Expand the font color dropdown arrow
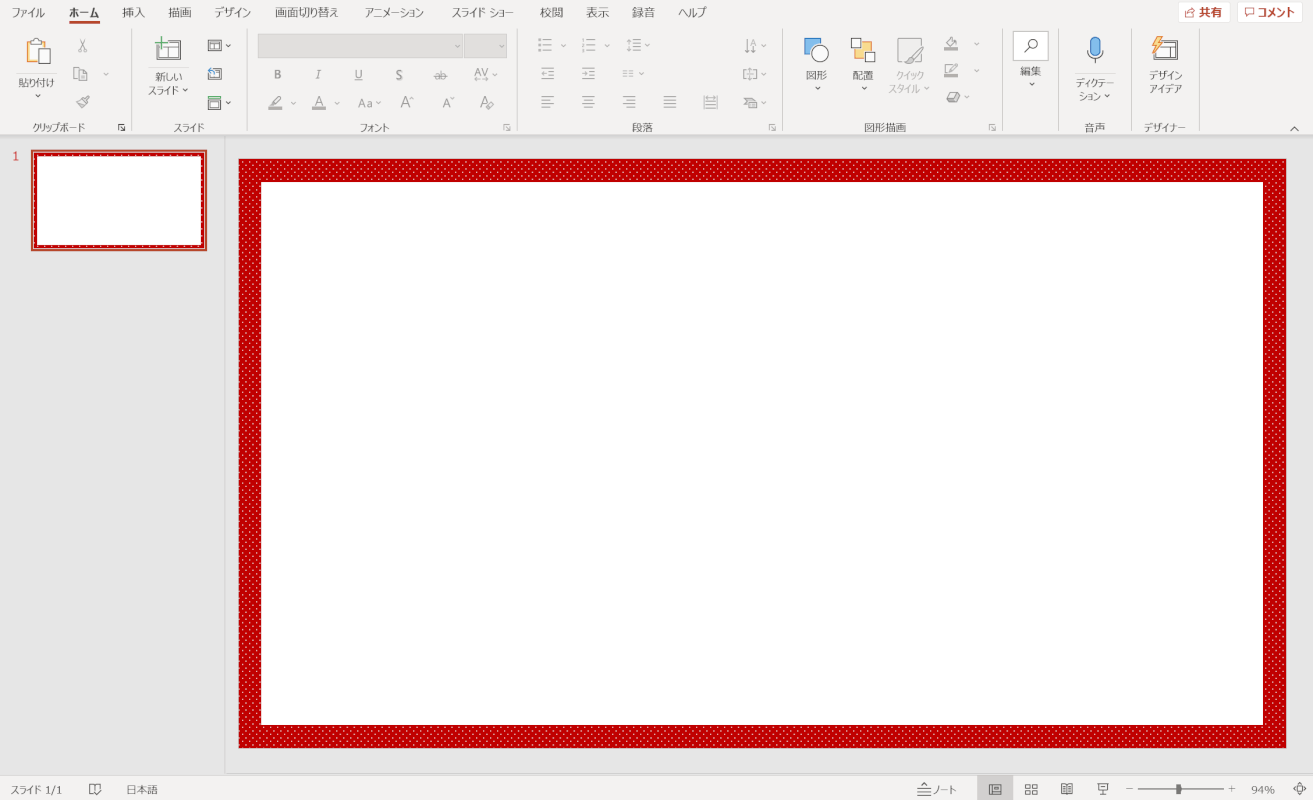 [337, 103]
